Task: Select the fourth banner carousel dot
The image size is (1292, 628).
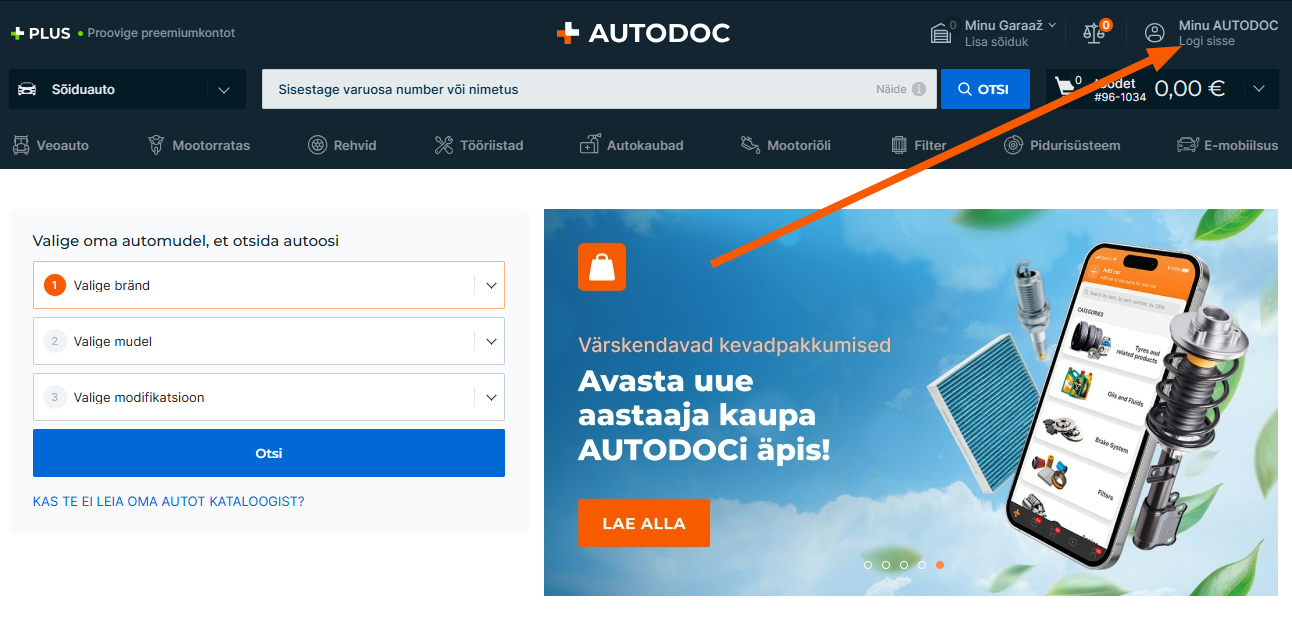Action: [x=922, y=565]
